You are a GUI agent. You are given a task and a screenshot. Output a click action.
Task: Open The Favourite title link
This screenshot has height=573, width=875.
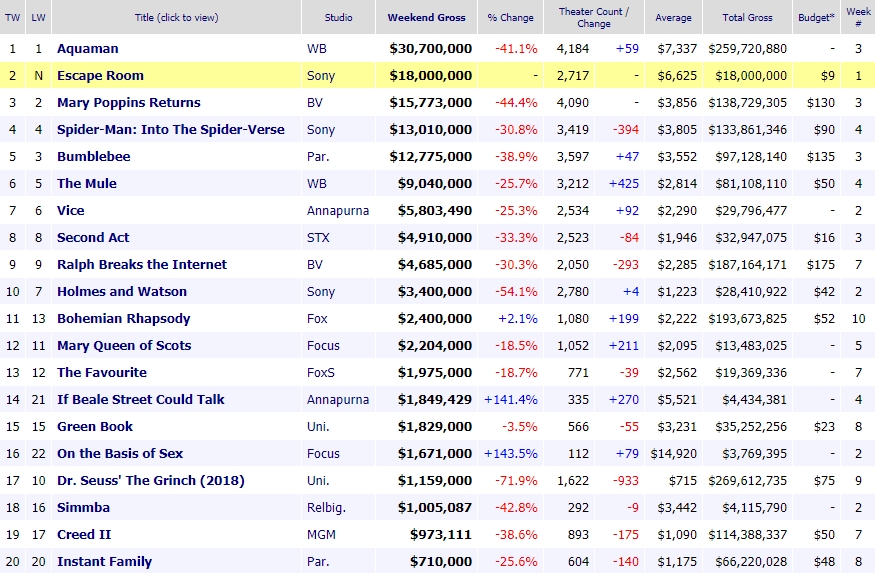[x=102, y=372]
